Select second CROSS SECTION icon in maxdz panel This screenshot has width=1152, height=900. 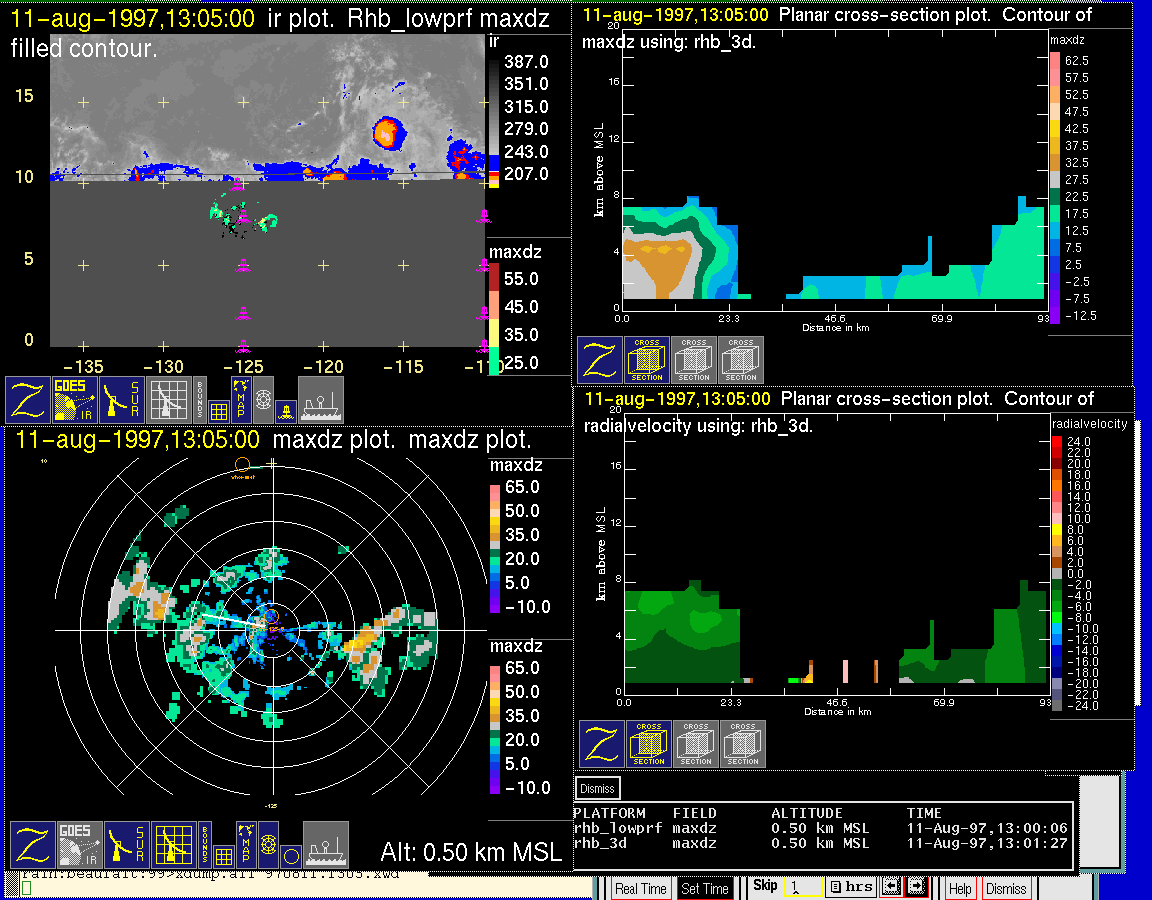click(694, 360)
